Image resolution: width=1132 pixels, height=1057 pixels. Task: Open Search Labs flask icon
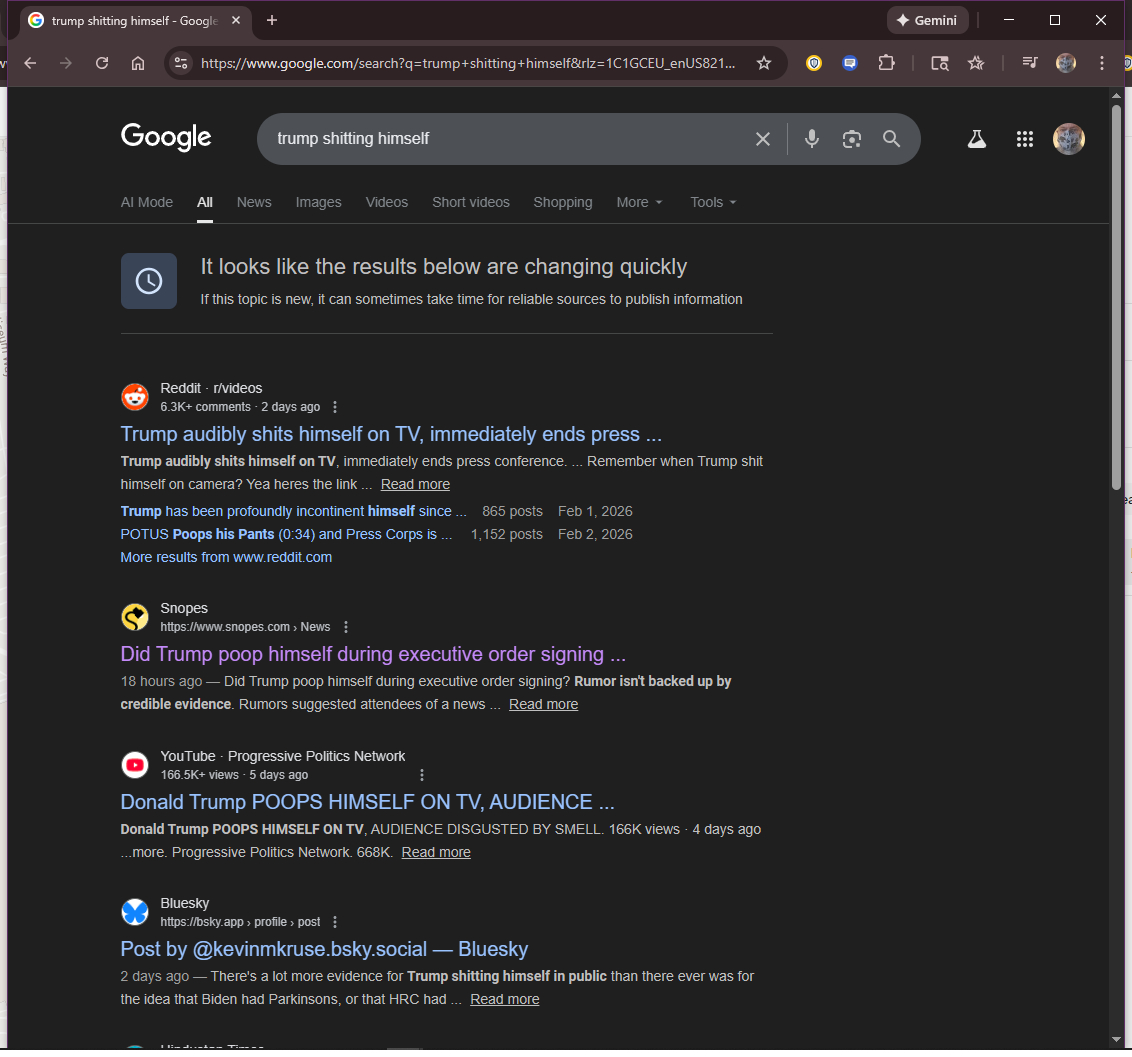pyautogui.click(x=977, y=140)
